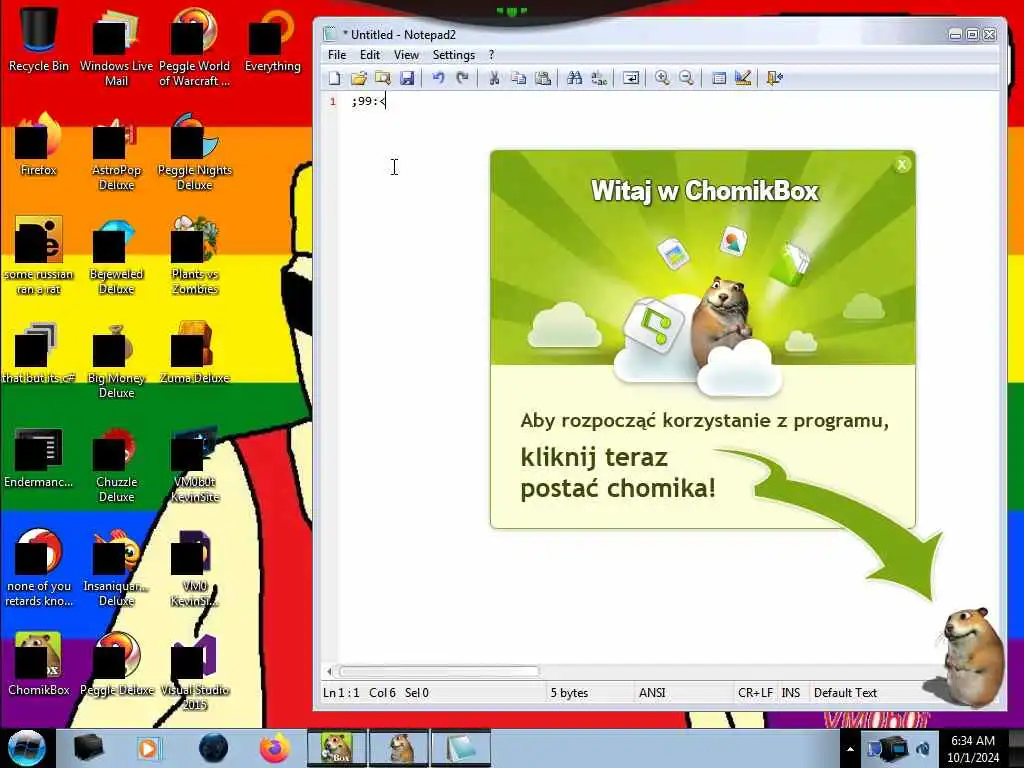Click the Exit toolbar icon in Notepad2
The image size is (1024, 768).
pyautogui.click(x=775, y=78)
